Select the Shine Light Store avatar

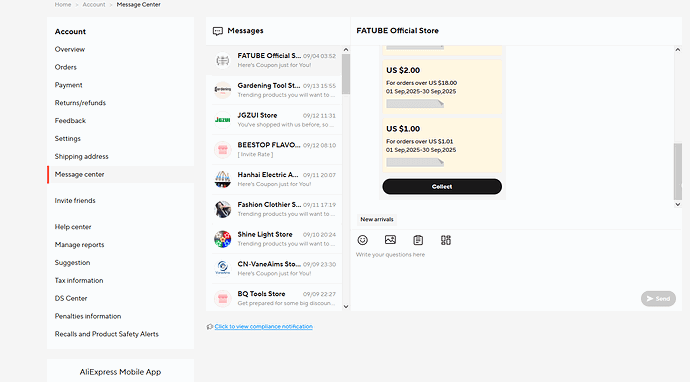[x=223, y=239]
